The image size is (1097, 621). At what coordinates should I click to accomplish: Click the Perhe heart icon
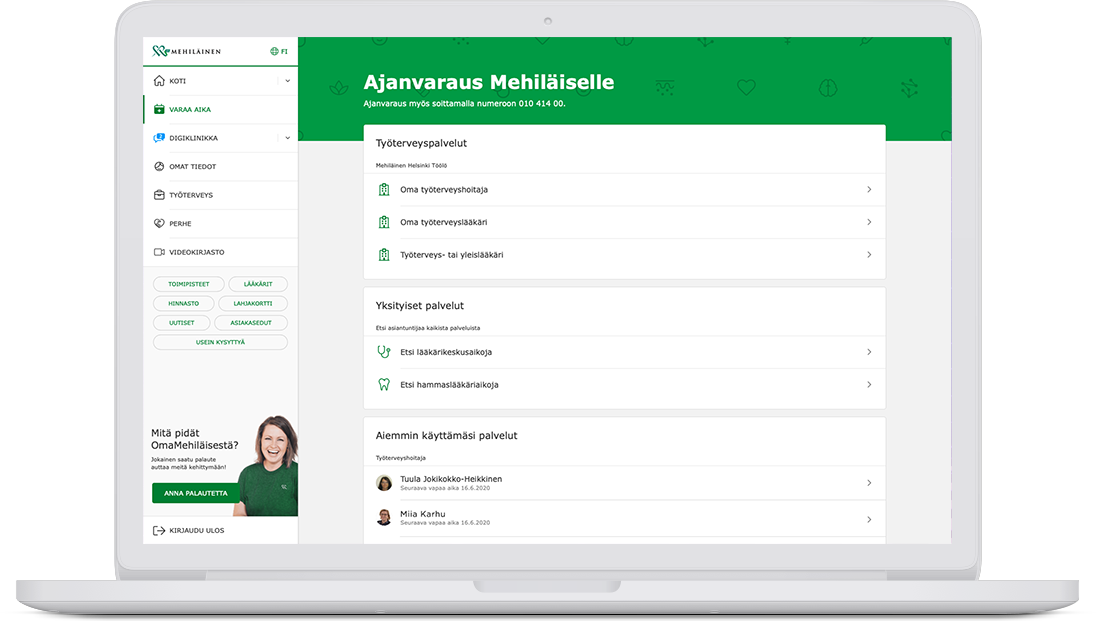(159, 224)
